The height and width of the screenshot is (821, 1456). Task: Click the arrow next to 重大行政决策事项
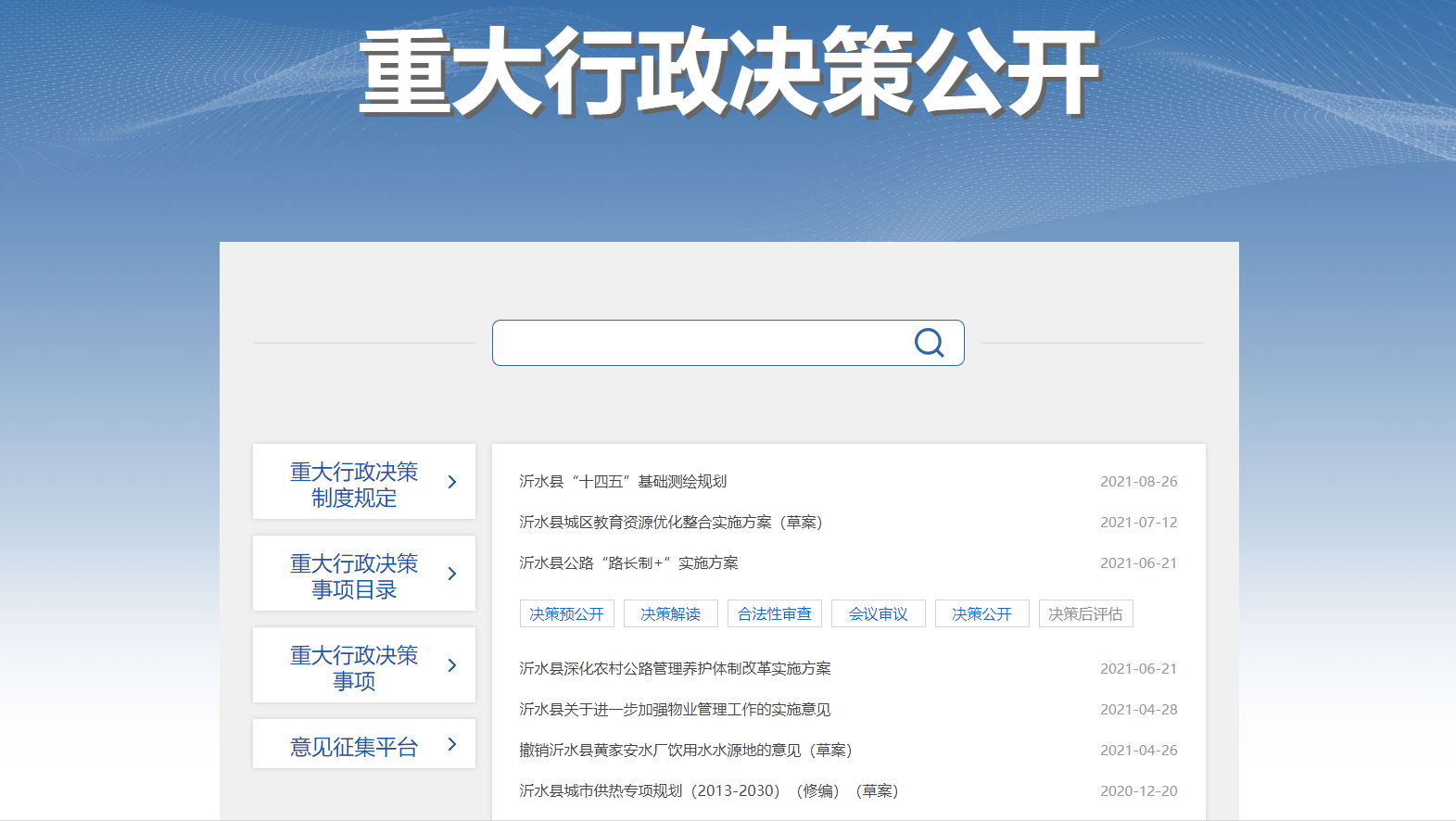[452, 665]
